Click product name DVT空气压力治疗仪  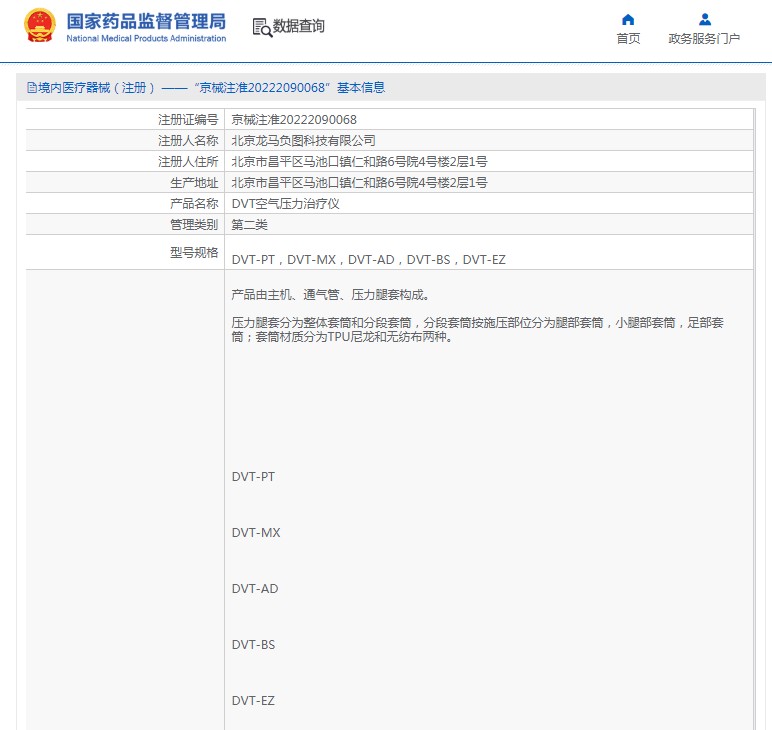point(285,204)
